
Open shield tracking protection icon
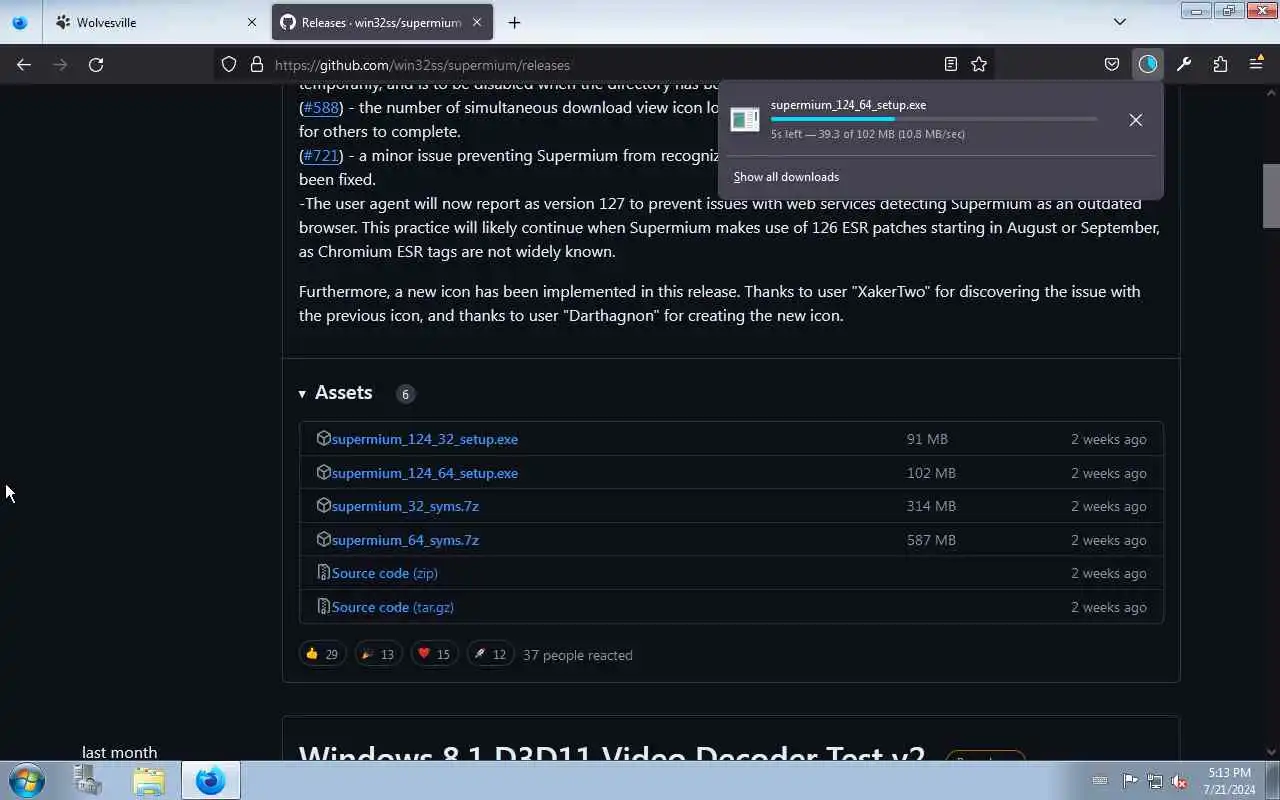229,64
